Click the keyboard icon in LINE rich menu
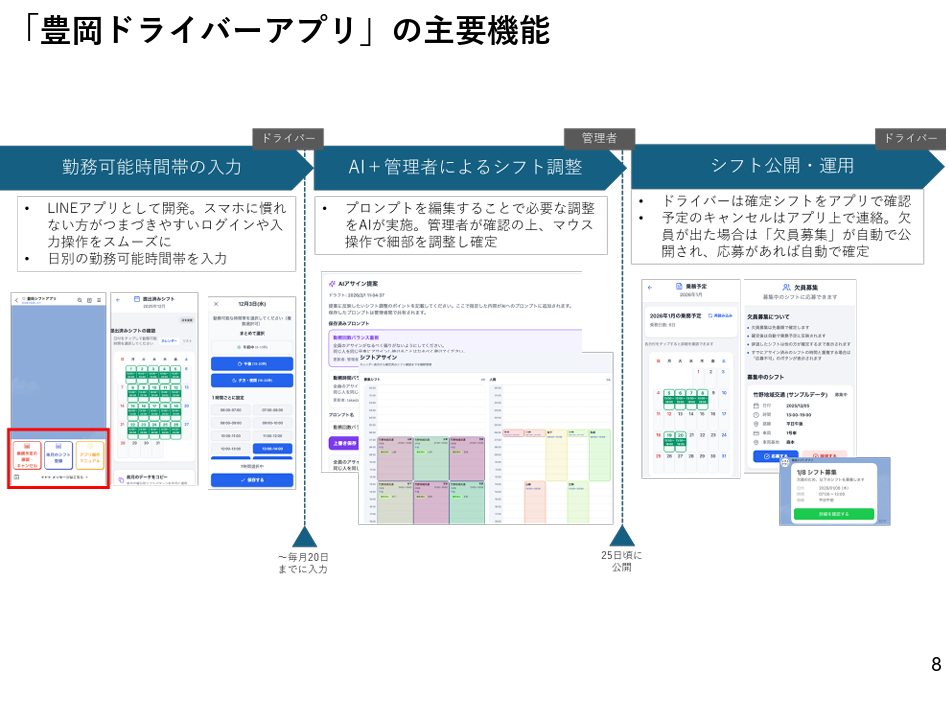The height and width of the screenshot is (704, 949). 16,478
